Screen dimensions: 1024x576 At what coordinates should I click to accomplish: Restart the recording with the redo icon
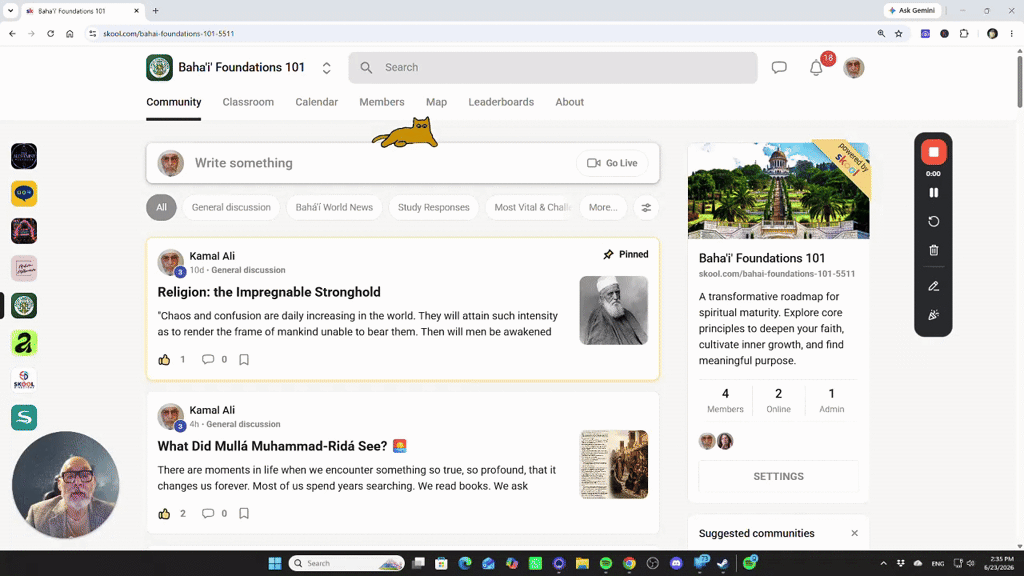point(933,221)
